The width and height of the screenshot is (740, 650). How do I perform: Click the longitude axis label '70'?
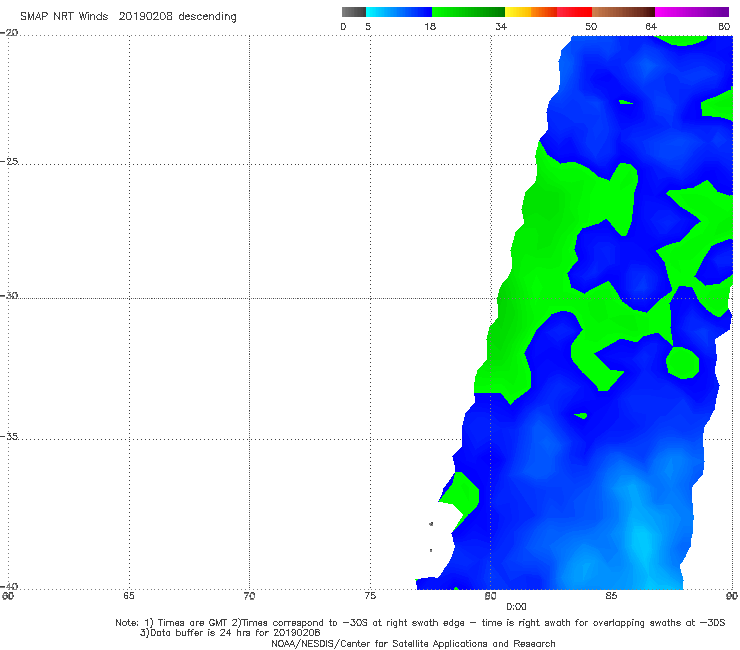(249, 596)
